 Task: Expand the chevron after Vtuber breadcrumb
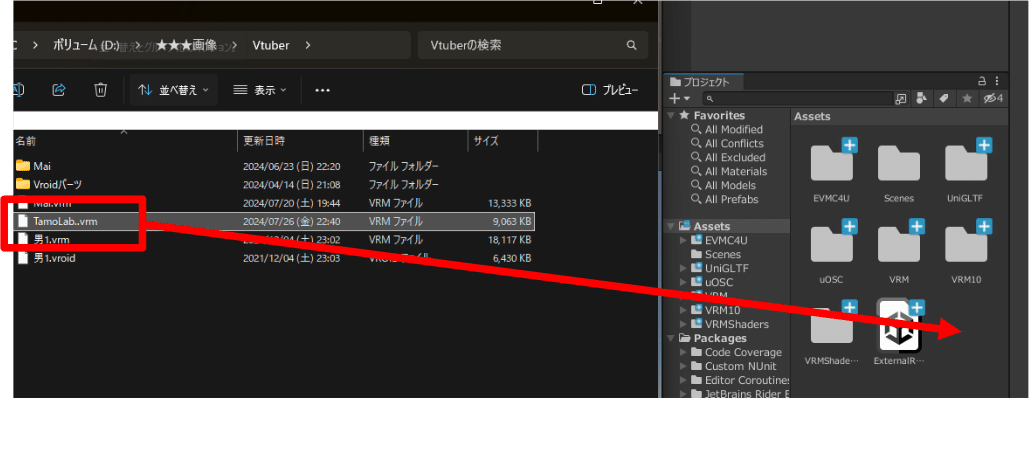pyautogui.click(x=308, y=45)
